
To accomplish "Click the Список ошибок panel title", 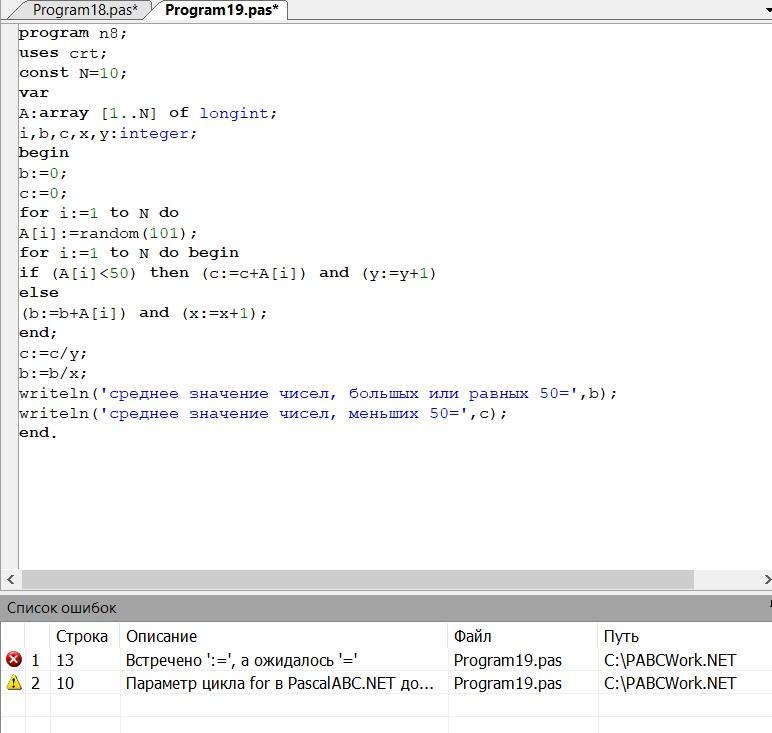I will (x=62, y=607).
